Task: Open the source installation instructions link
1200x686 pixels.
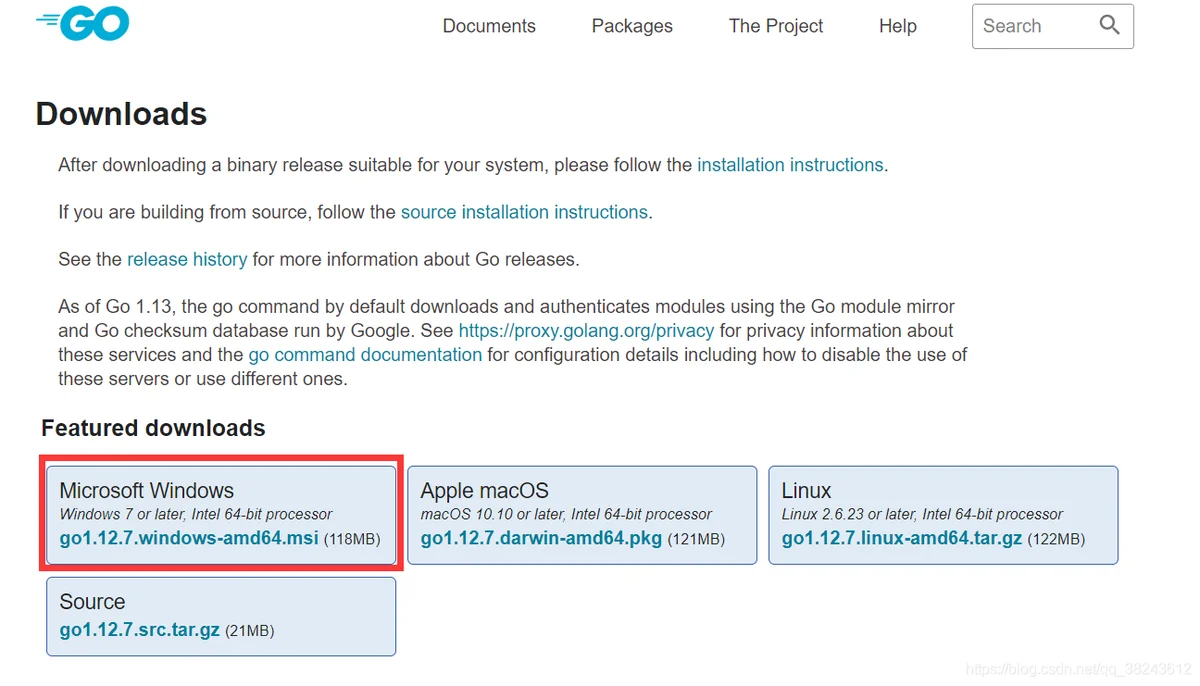Action: click(x=524, y=212)
